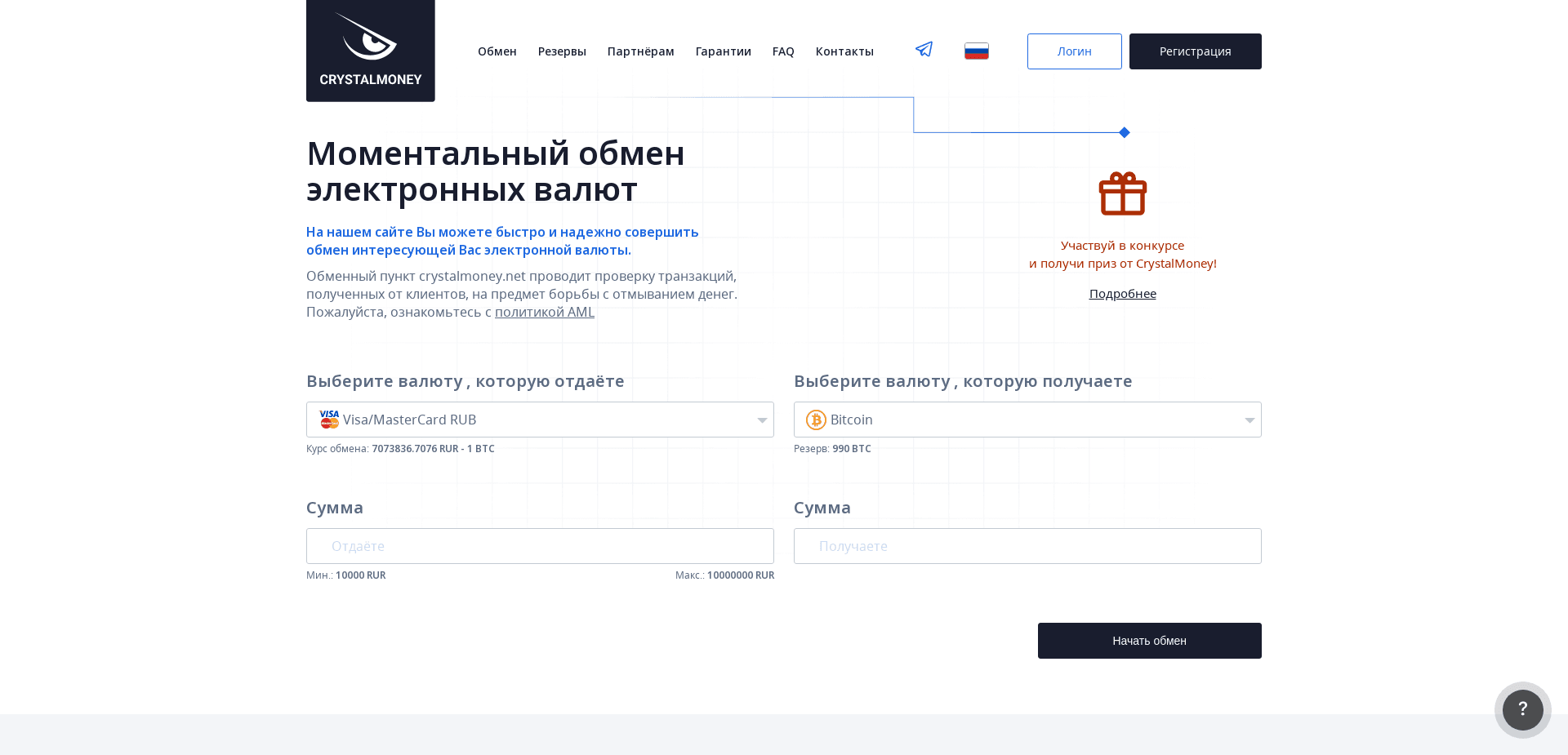Click the orange gift contest icon

pos(1122,193)
